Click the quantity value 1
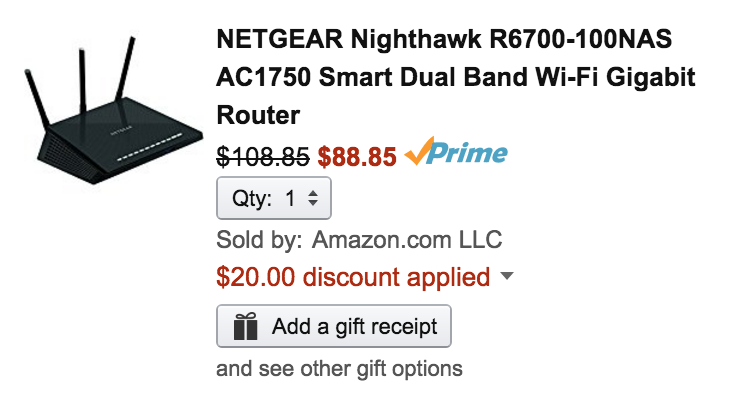The image size is (734, 406). tap(290, 199)
